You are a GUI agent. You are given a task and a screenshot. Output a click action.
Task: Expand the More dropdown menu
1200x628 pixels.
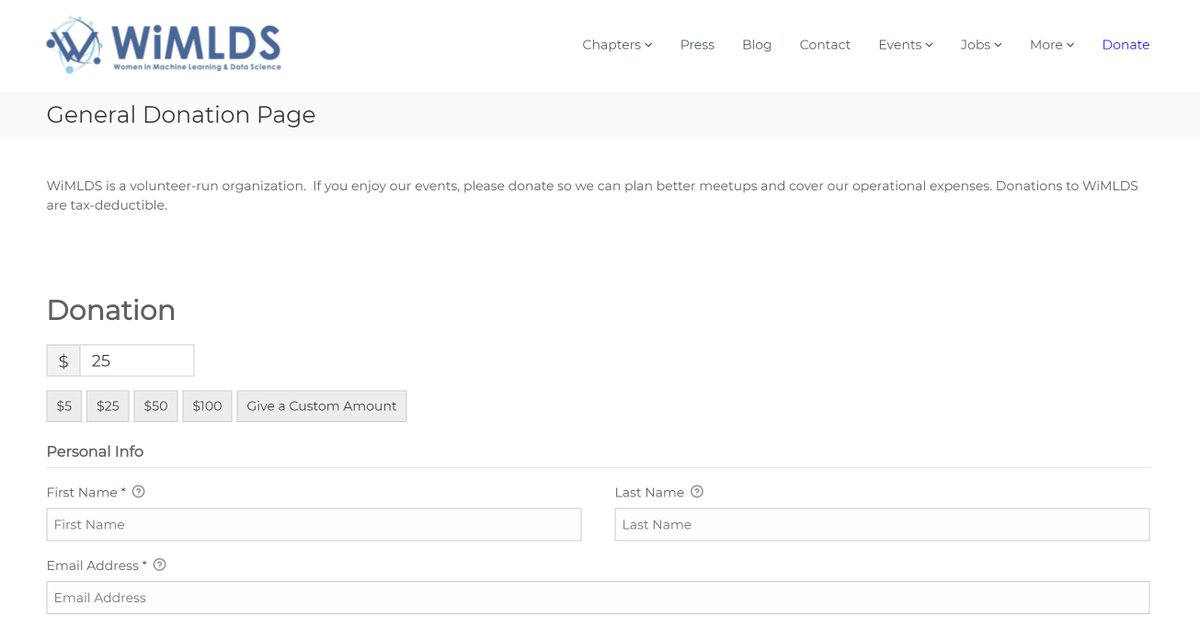click(x=1052, y=45)
